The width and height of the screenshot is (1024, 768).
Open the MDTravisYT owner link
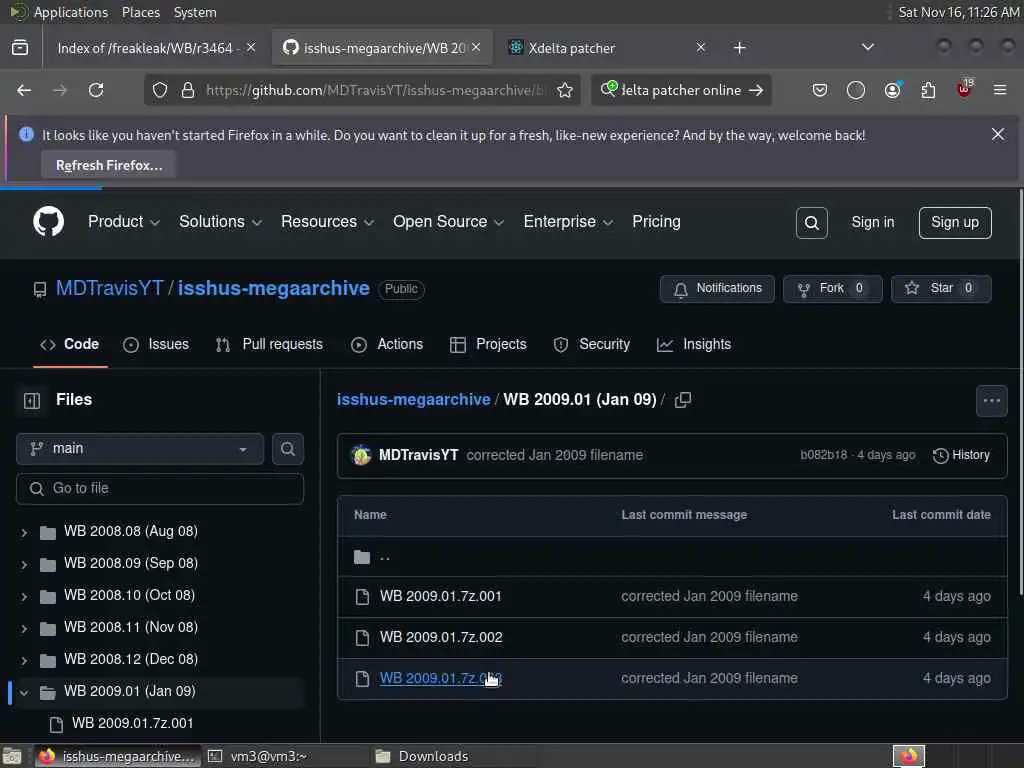[109, 288]
